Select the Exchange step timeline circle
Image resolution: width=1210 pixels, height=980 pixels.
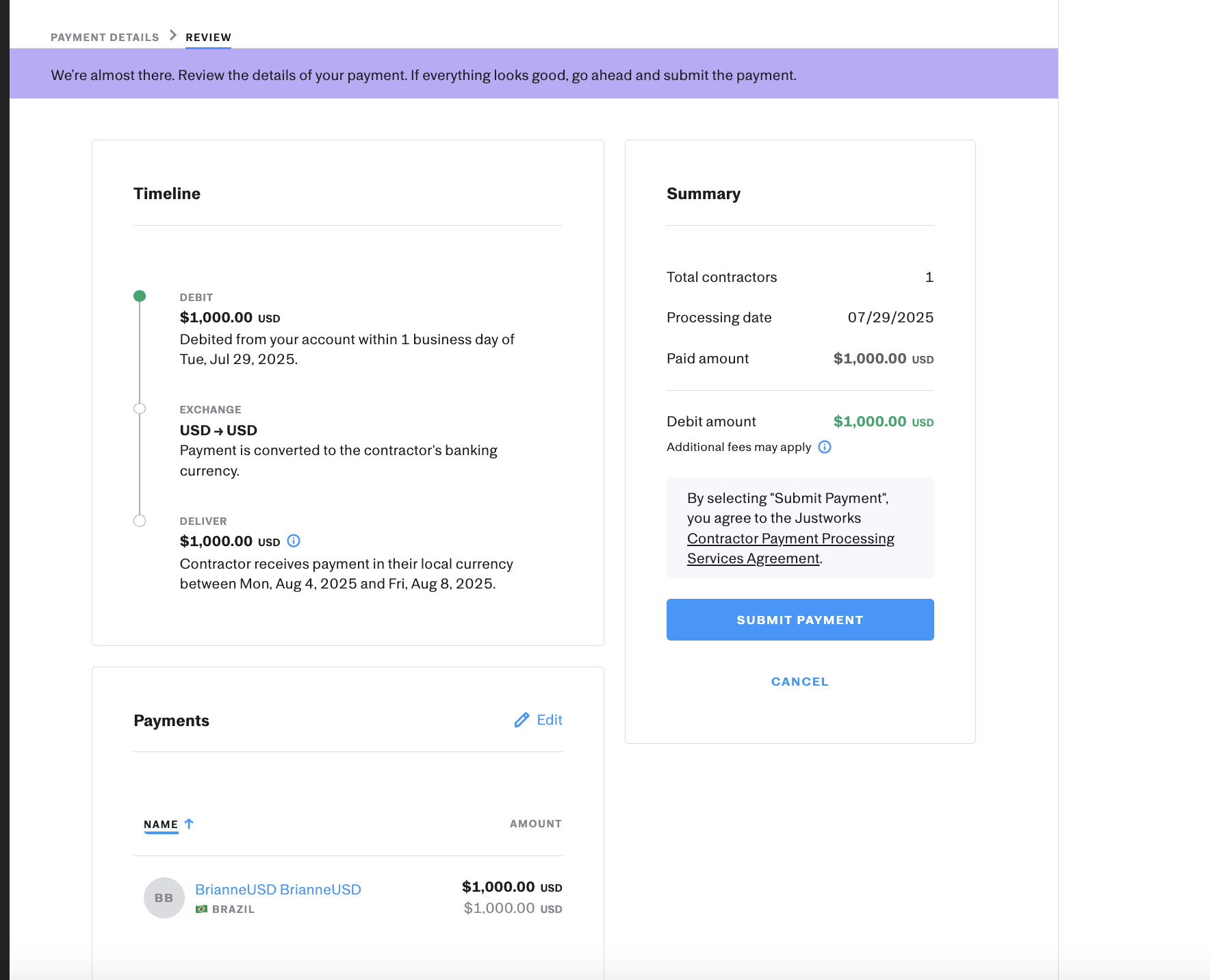140,409
